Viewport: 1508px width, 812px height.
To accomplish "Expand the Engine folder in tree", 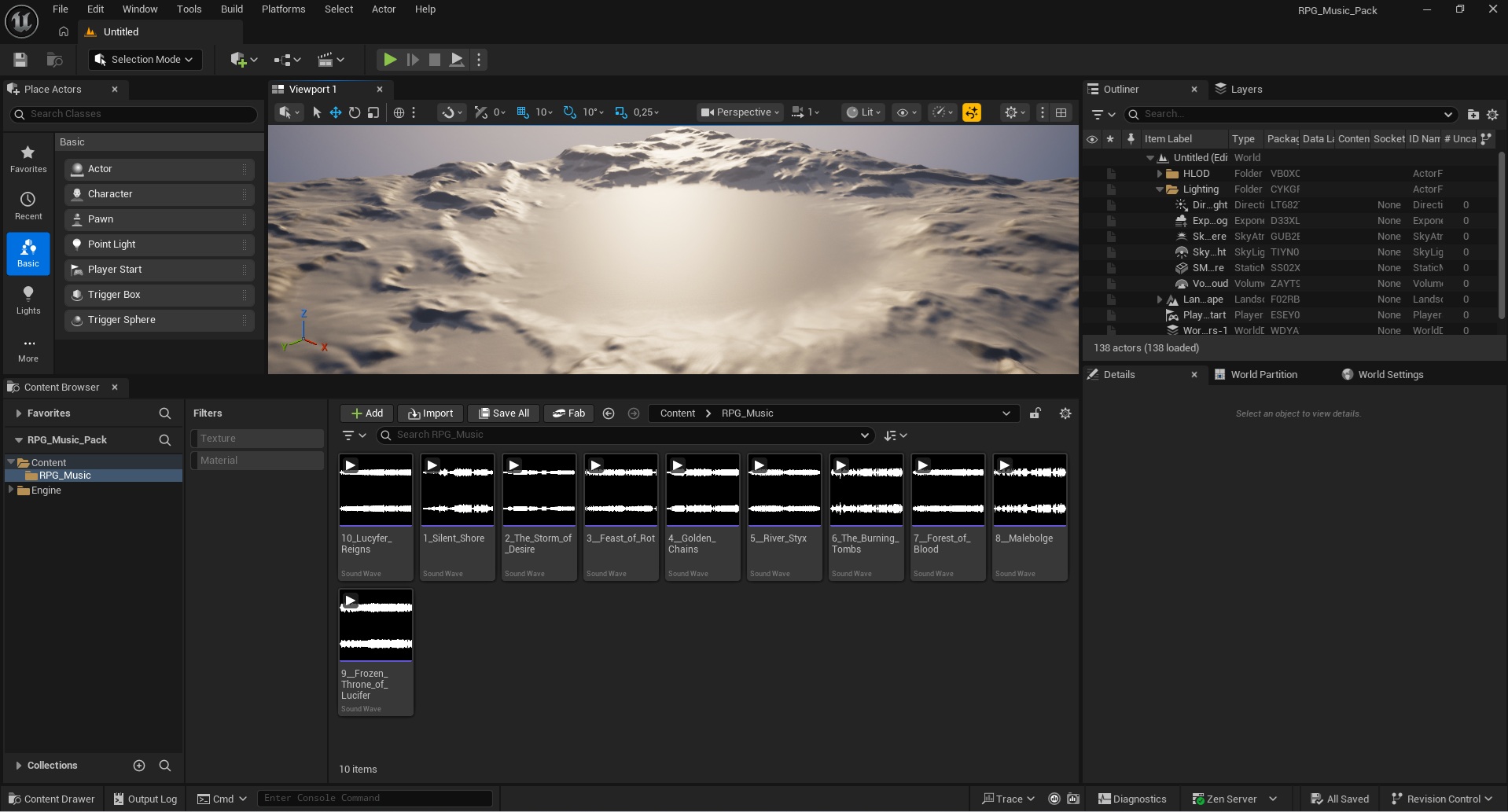I will pyautogui.click(x=11, y=490).
